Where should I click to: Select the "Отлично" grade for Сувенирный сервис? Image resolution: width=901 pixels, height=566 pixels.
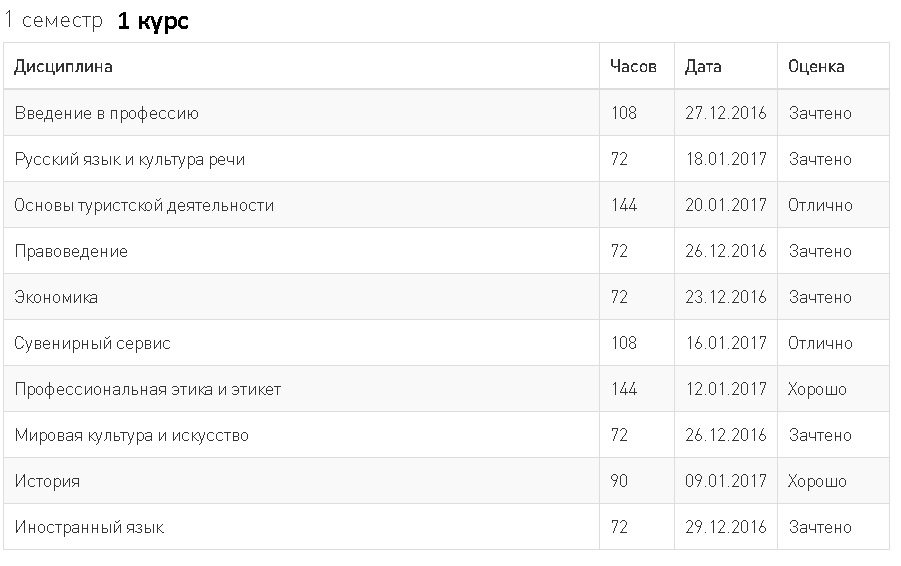pos(820,343)
